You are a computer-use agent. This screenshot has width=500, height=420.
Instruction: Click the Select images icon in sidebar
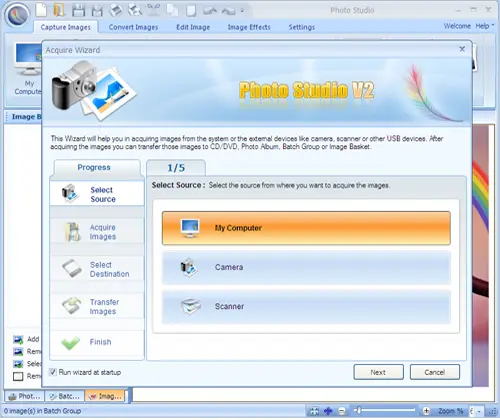[18, 364]
